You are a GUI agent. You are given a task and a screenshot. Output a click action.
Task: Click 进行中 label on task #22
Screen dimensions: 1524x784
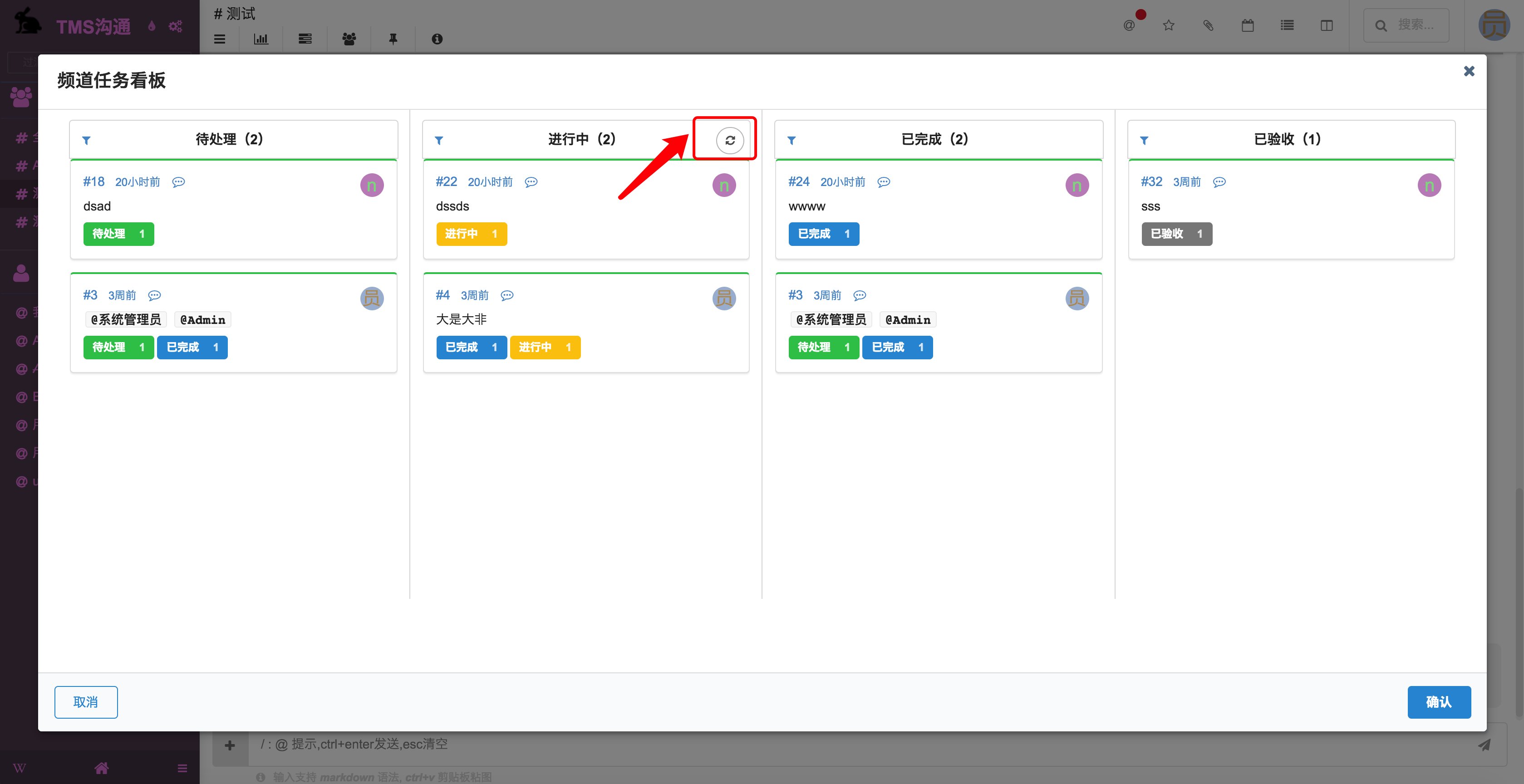click(x=472, y=234)
